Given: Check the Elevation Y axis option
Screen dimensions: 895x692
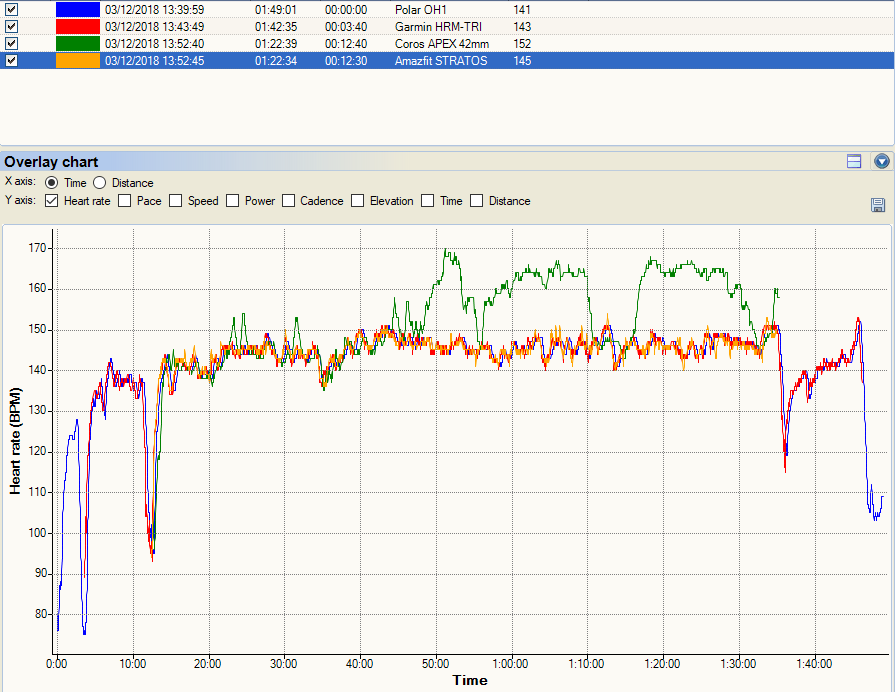Looking at the screenshot, I should pos(357,201).
